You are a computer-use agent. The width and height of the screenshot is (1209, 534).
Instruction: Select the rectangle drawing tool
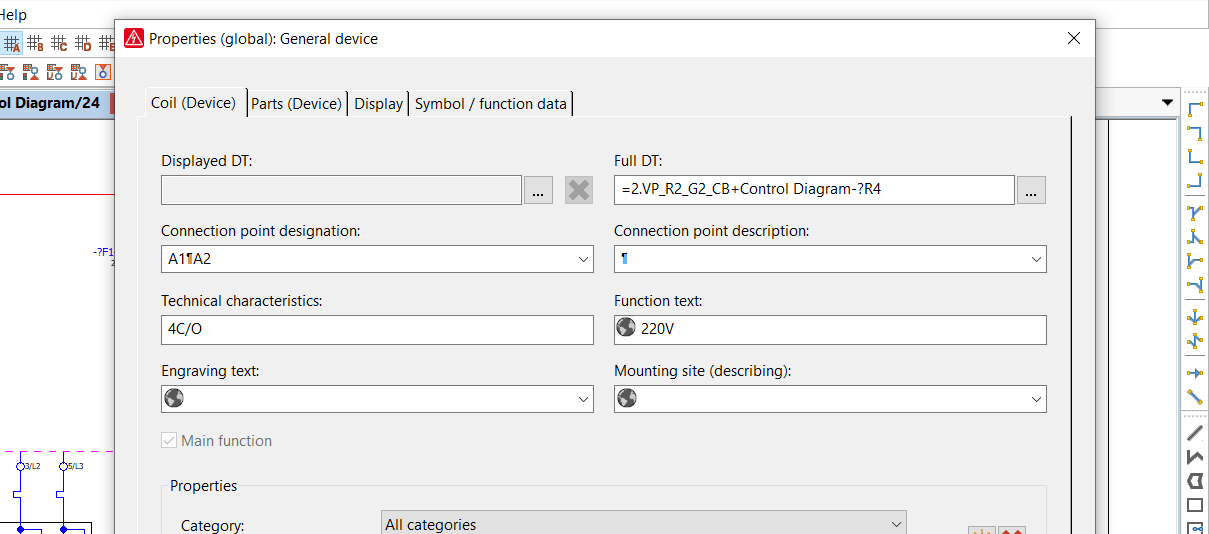1194,505
